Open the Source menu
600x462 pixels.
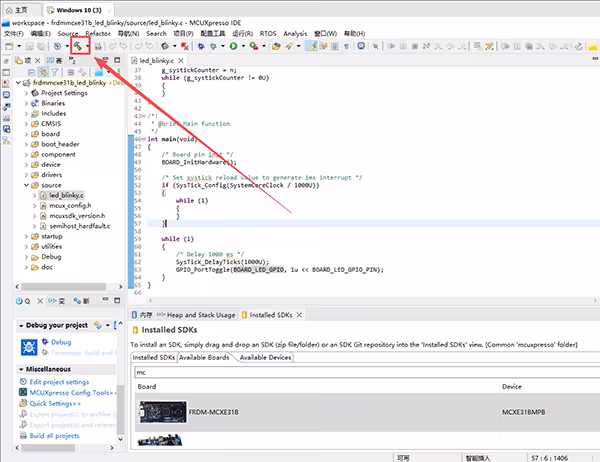68,34
